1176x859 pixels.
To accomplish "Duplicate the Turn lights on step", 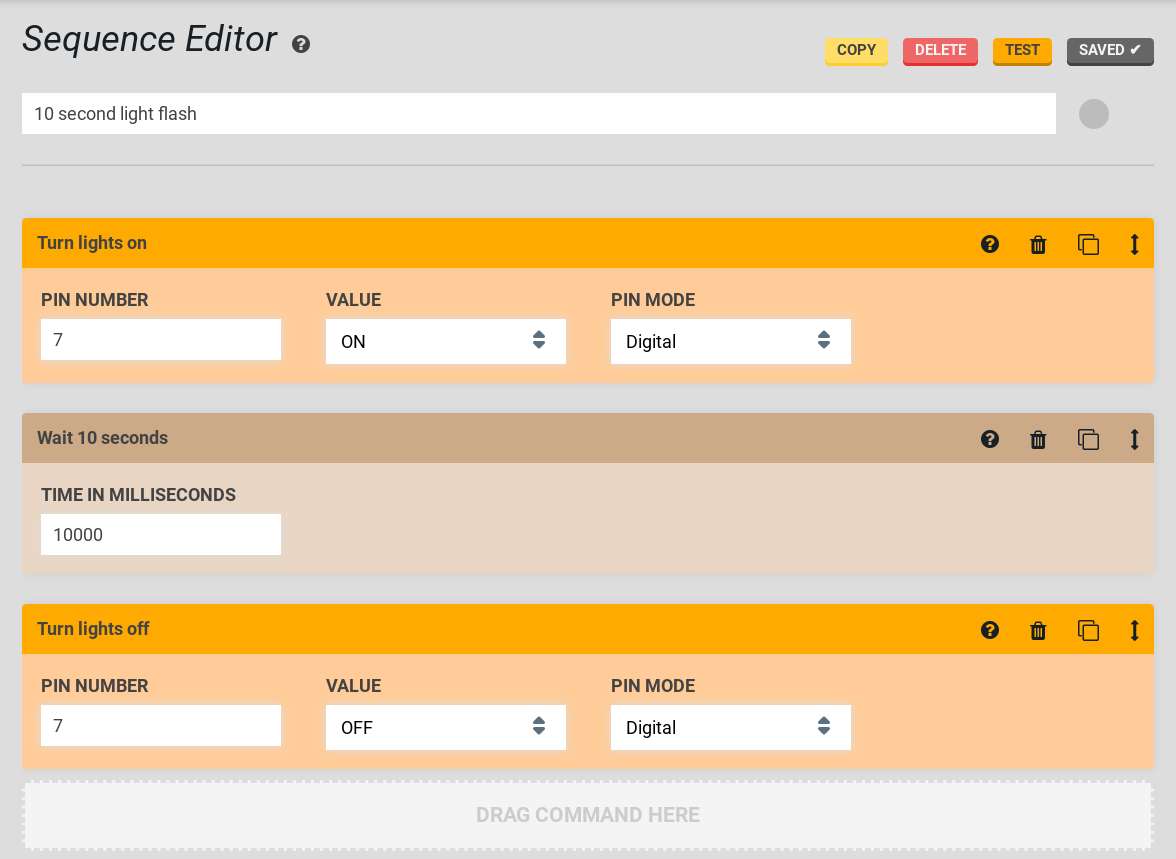I will pos(1088,244).
